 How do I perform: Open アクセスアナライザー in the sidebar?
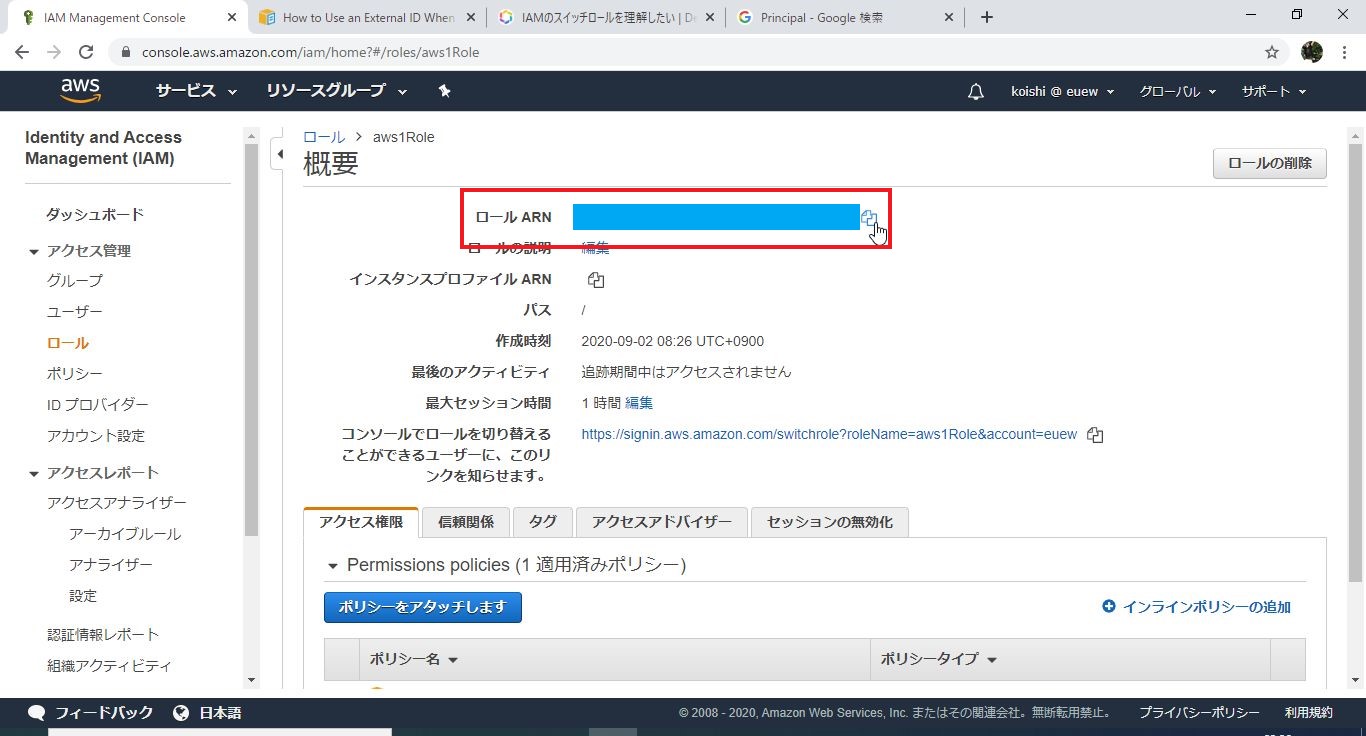click(117, 503)
